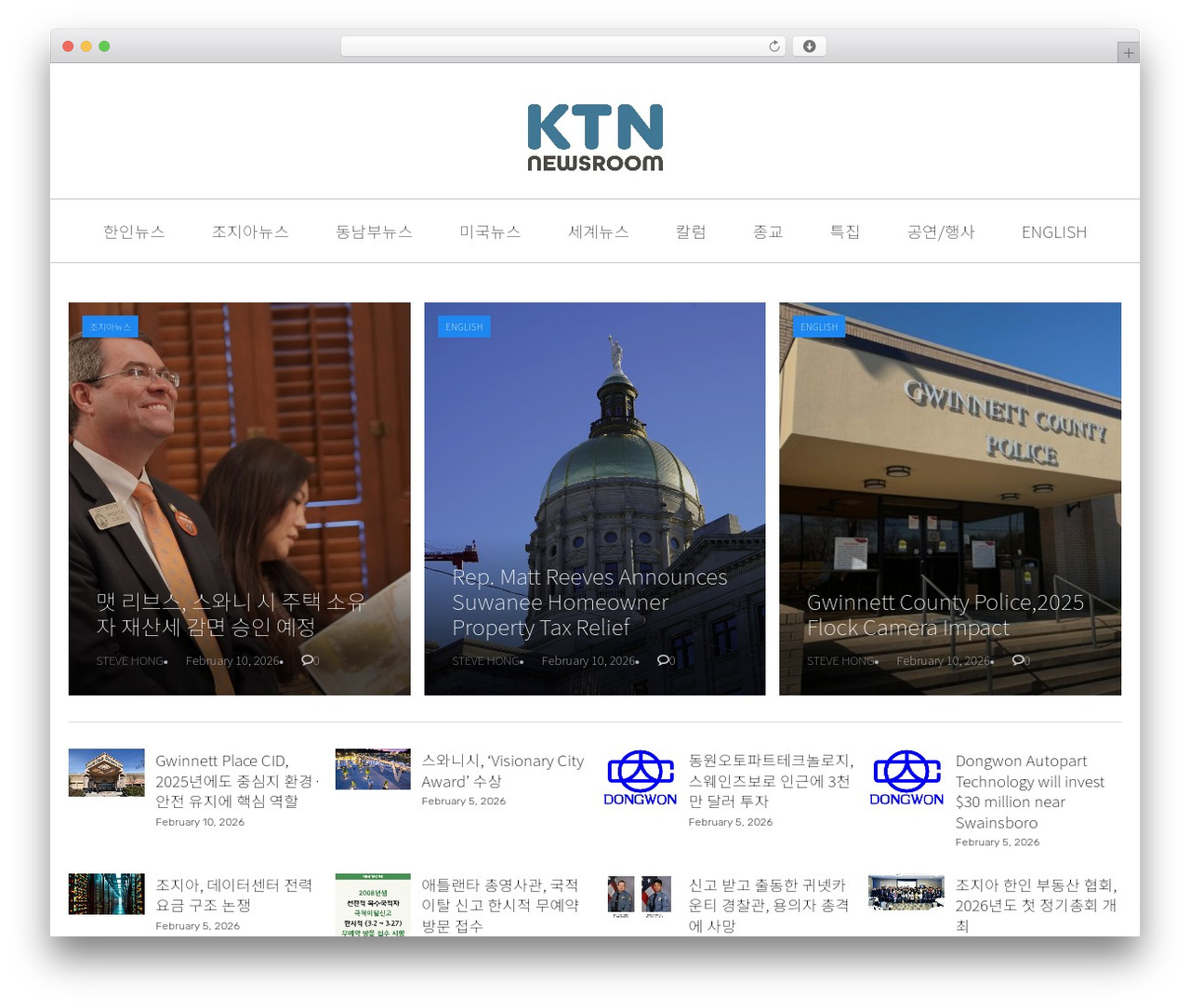
Task: Click ENGLISH tag on Gwinnett Police article
Action: click(x=819, y=326)
